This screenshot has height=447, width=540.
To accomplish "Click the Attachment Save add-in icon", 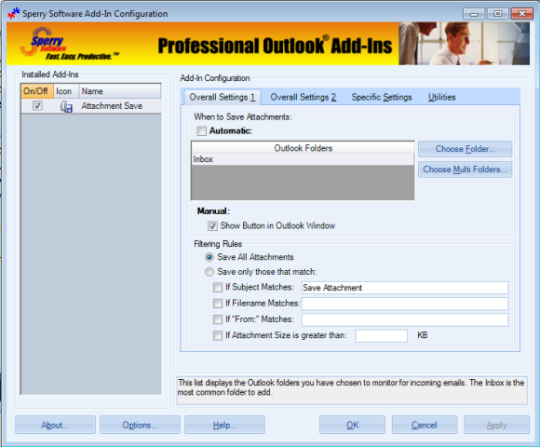I will click(66, 106).
